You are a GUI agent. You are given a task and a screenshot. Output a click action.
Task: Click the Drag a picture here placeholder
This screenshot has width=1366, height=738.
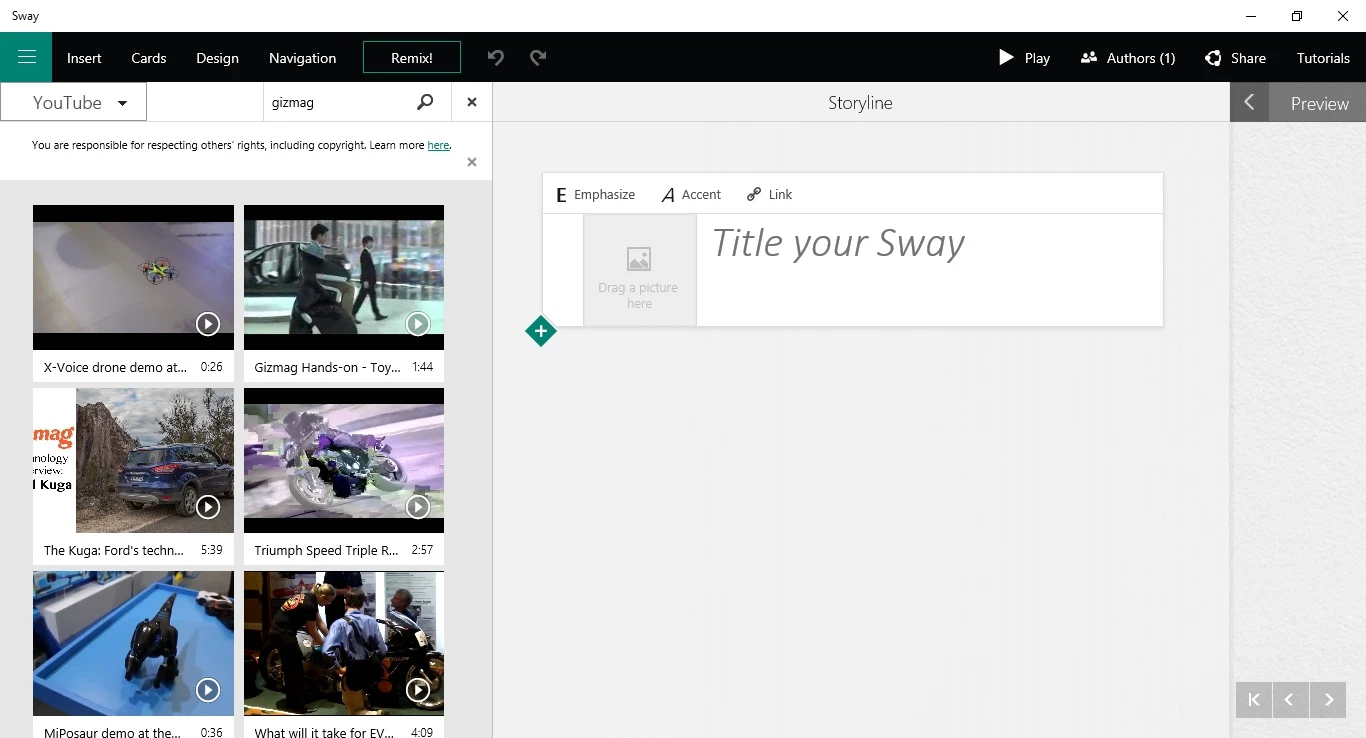click(639, 270)
